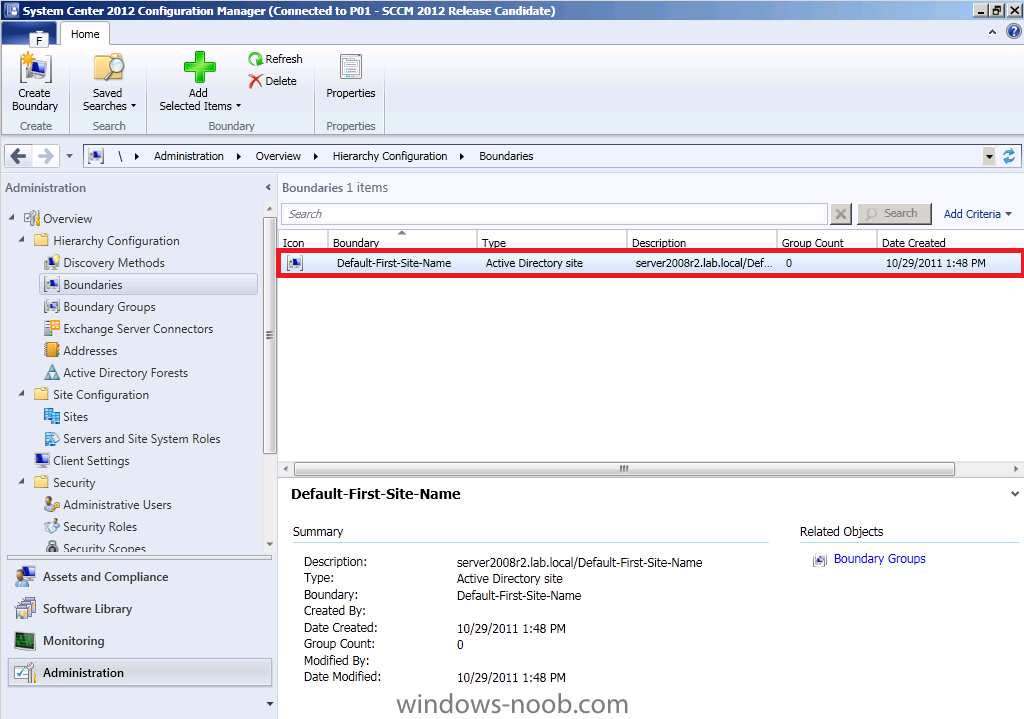Click the tree pane vertical scrollbar

coord(269,334)
